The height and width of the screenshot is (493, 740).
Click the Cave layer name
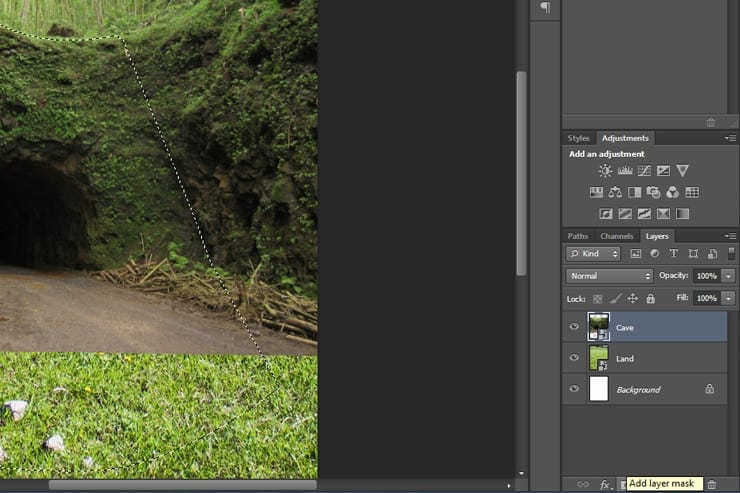click(624, 327)
